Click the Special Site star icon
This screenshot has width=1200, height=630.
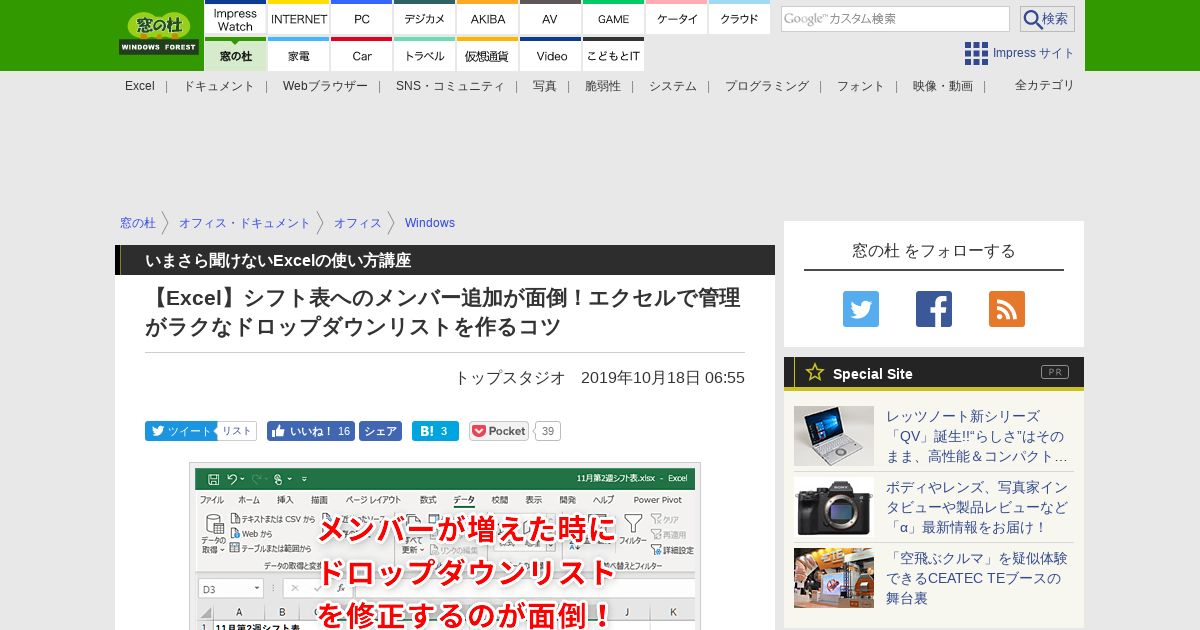pyautogui.click(x=815, y=373)
